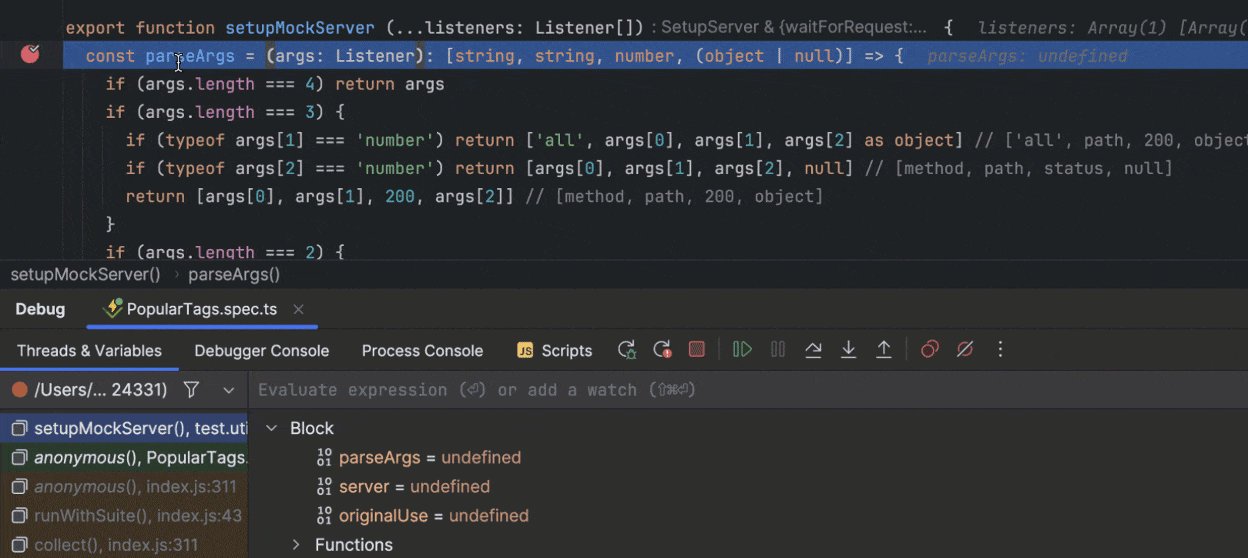
Task: Toggle Mute Breakpoints
Action: pyautogui.click(x=965, y=350)
